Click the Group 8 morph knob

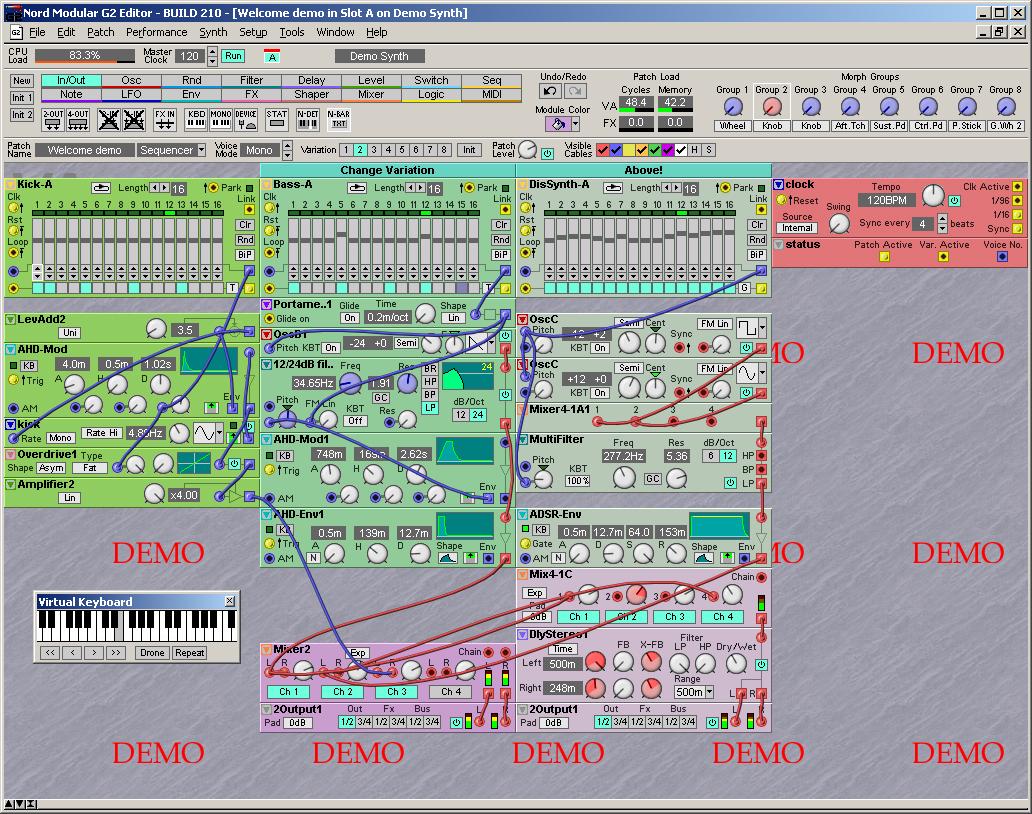coord(1006,107)
